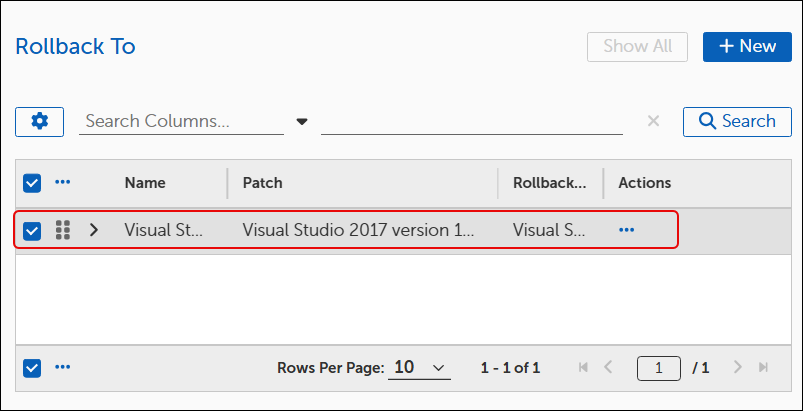Image resolution: width=803 pixels, height=411 pixels.
Task: Expand the Visual Studio row chevron
Action: coord(93,230)
